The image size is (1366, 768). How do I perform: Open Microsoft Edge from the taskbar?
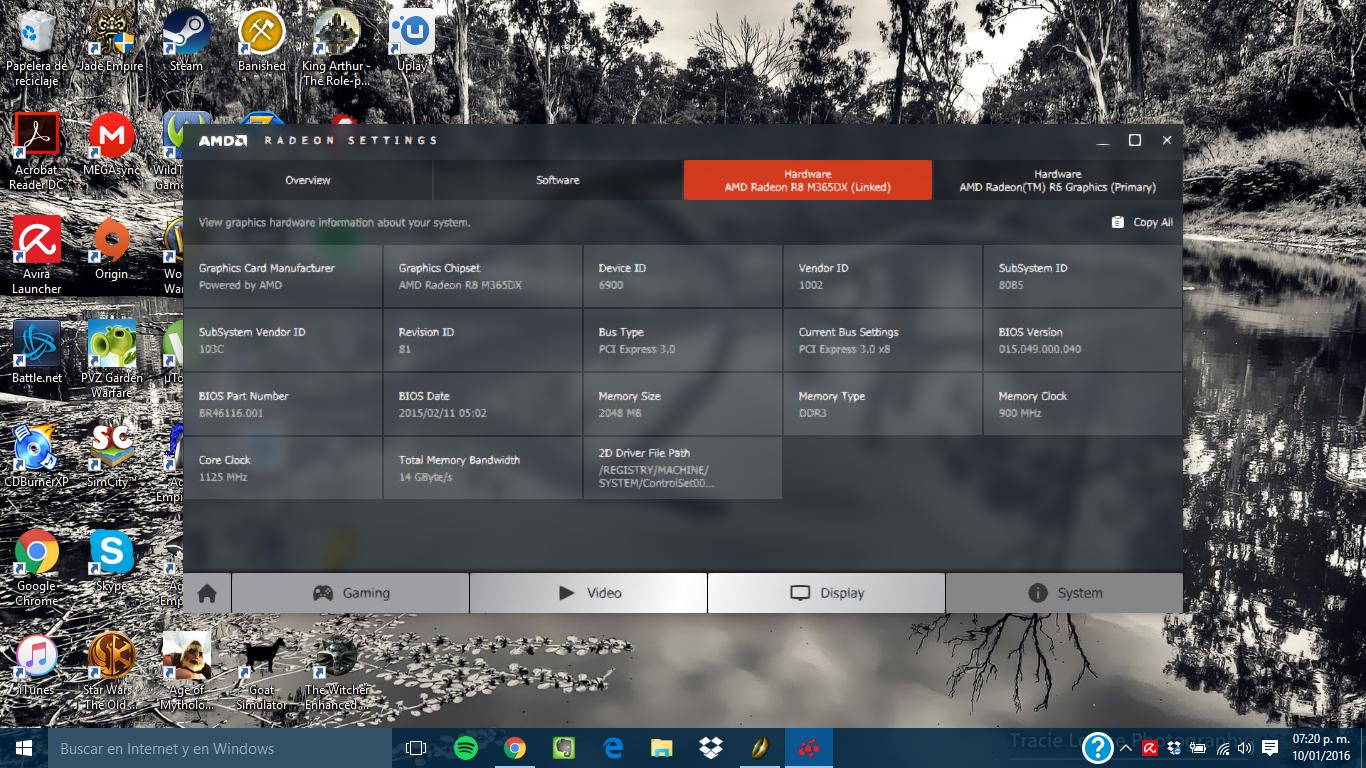pos(613,748)
